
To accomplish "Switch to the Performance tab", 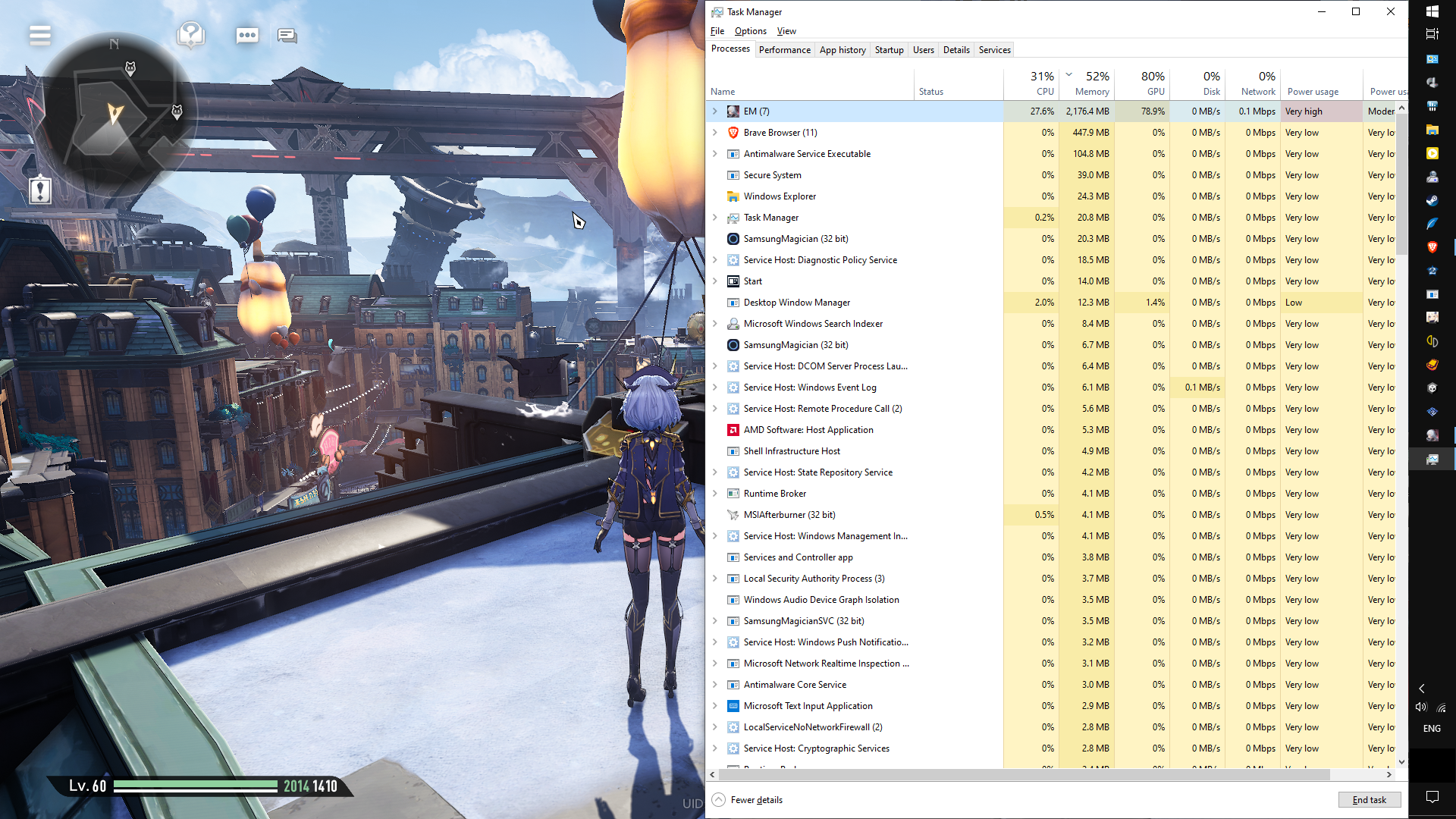I will tap(784, 50).
